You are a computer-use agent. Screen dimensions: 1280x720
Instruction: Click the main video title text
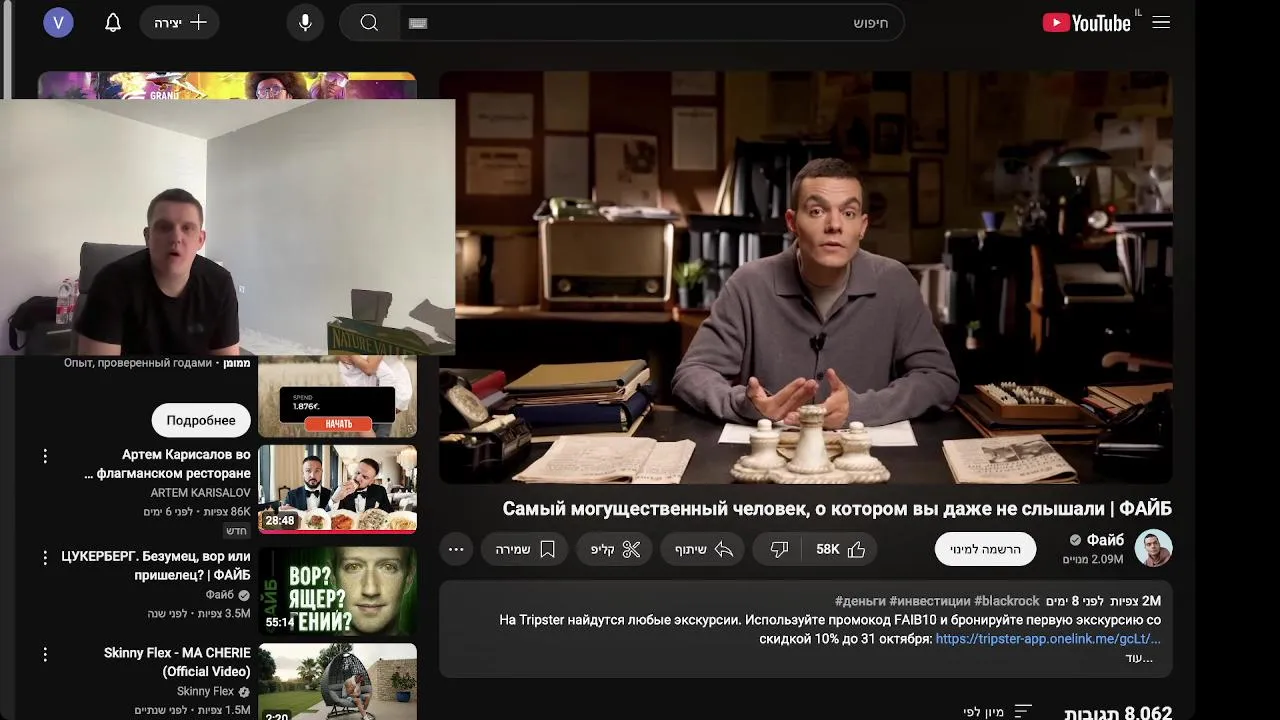click(x=837, y=509)
